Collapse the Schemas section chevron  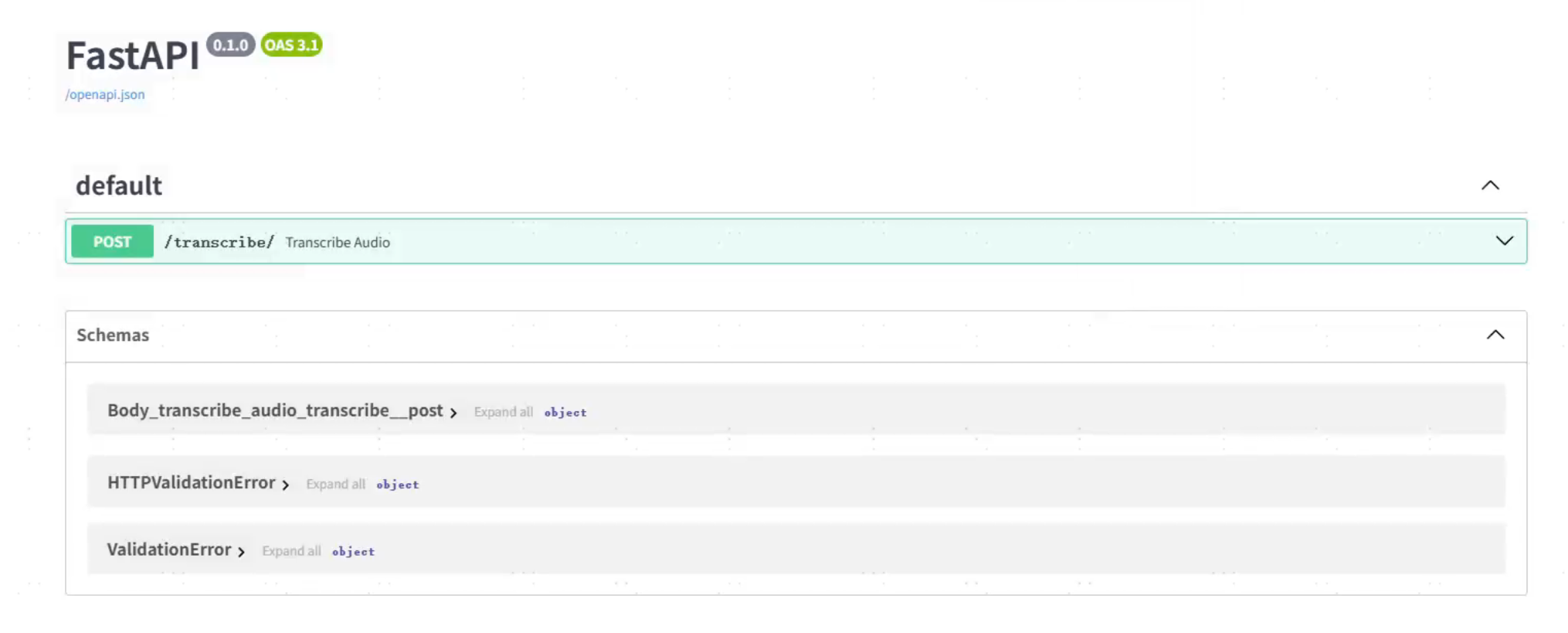pyautogui.click(x=1495, y=335)
